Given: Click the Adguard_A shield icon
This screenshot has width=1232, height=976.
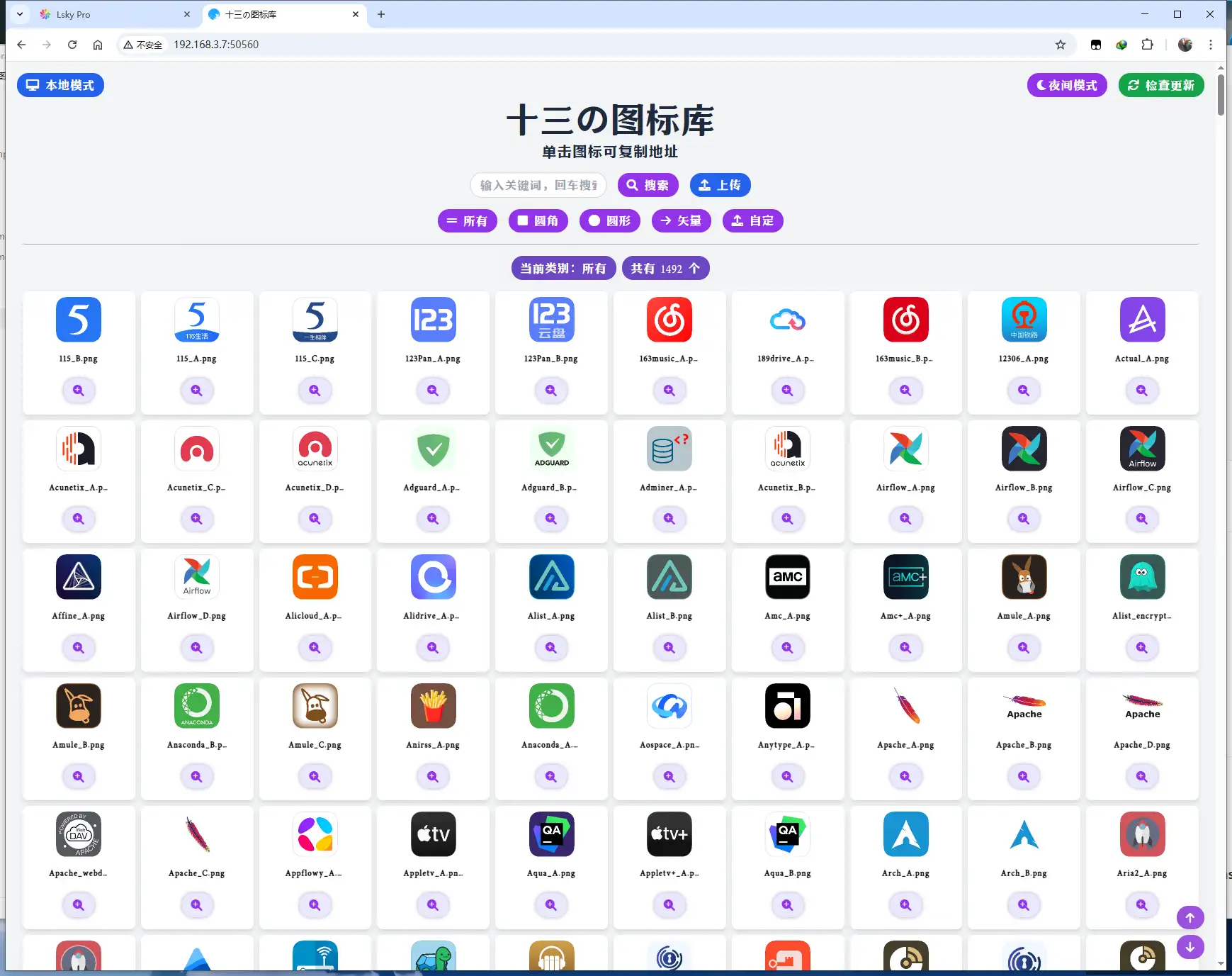Looking at the screenshot, I should tap(433, 449).
